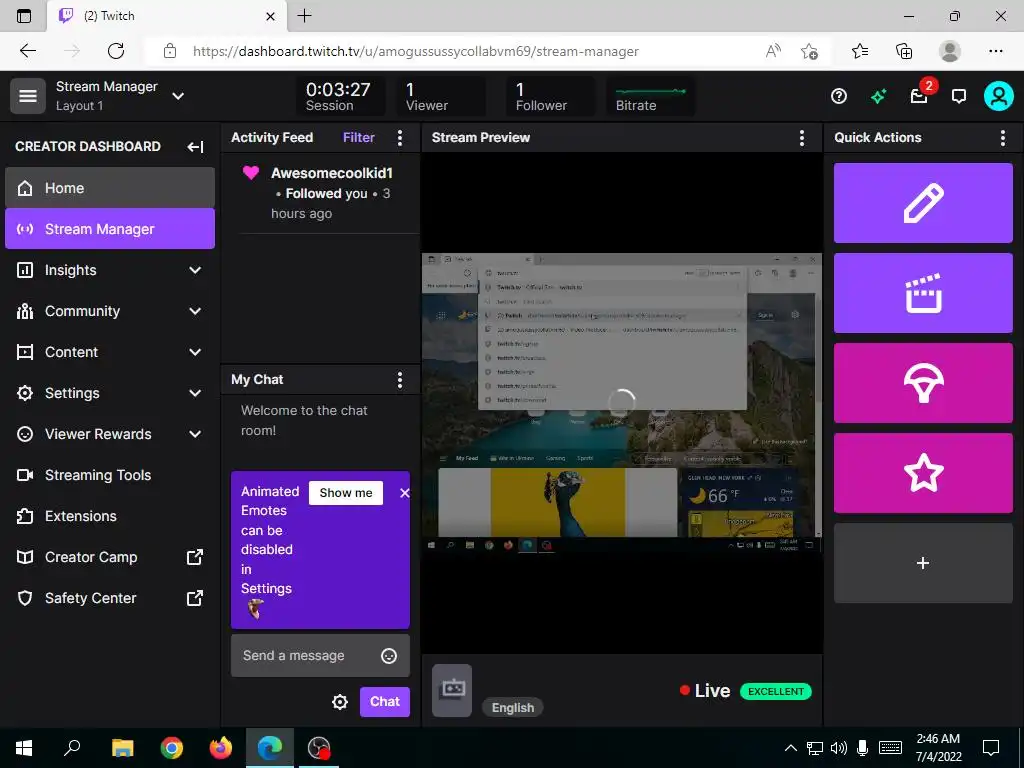Image resolution: width=1024 pixels, height=768 pixels.
Task: Open the user profile avatar menu
Action: (x=999, y=96)
